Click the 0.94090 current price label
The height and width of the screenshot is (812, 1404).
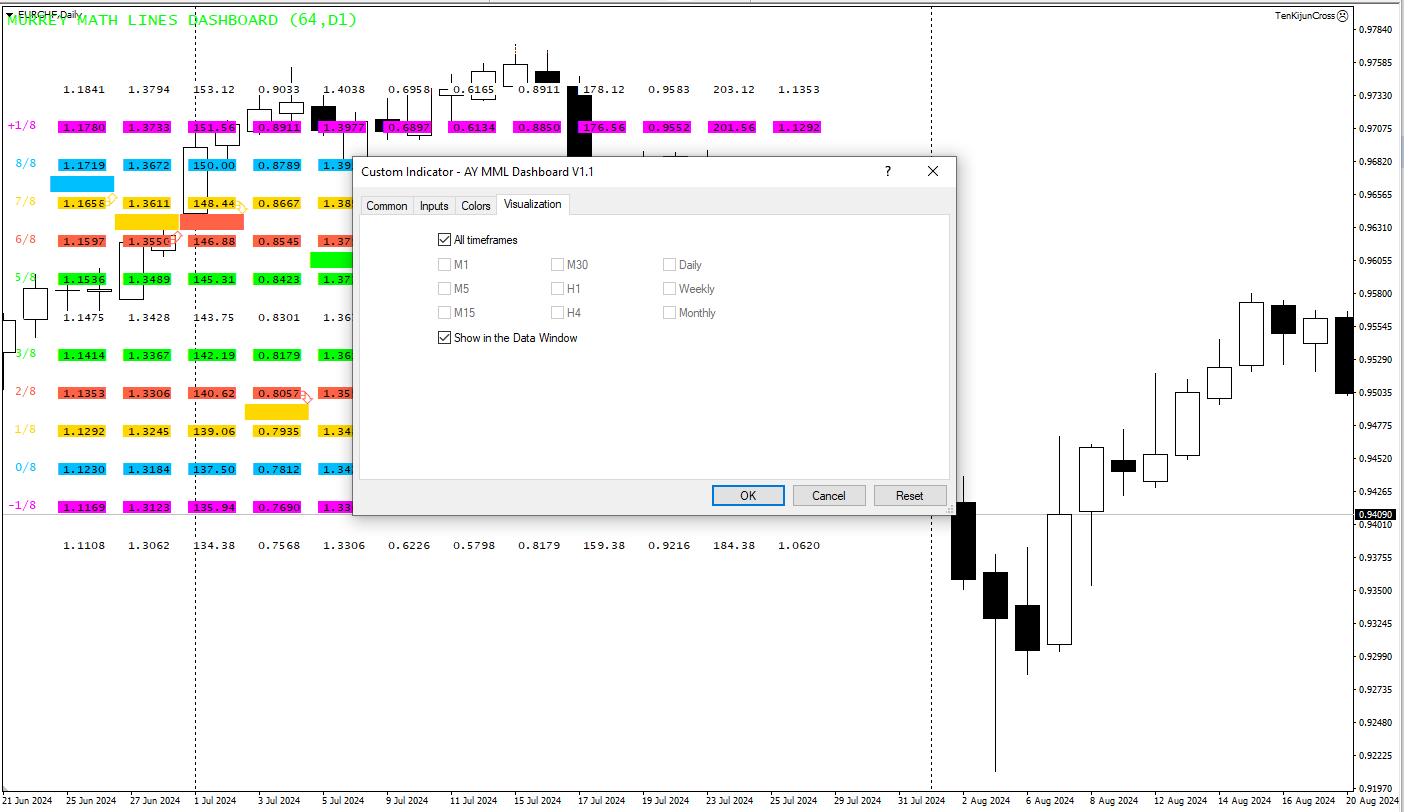tap(1375, 515)
